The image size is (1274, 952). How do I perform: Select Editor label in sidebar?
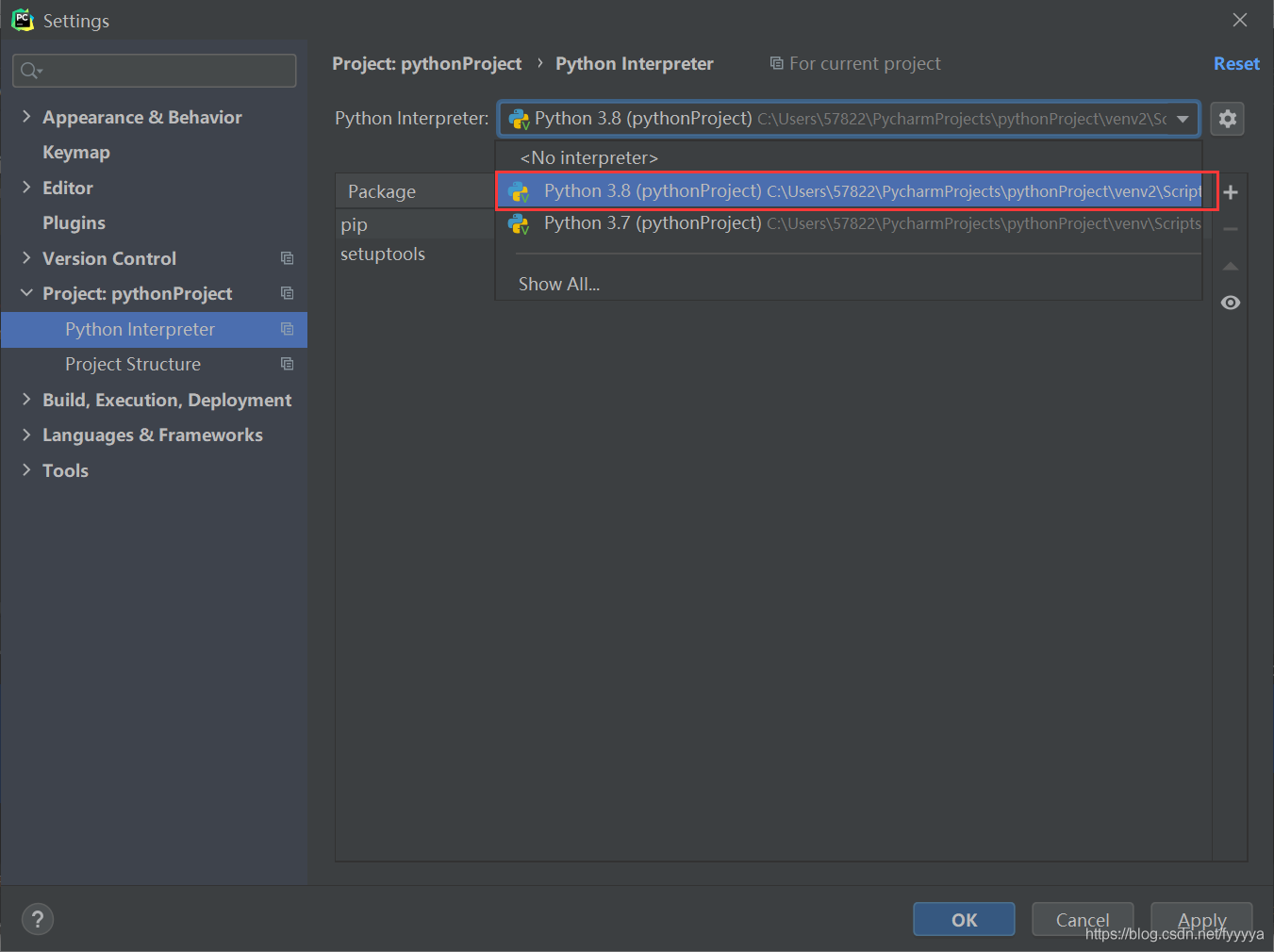(68, 188)
